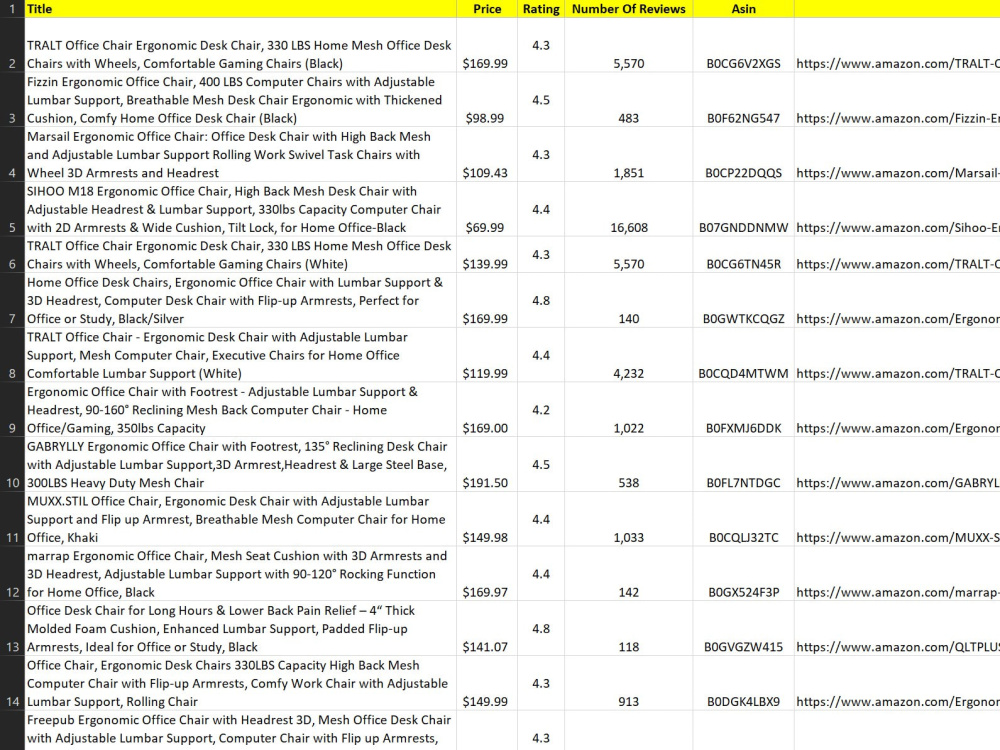Select the Number Of Reviews header cell

click(x=628, y=9)
